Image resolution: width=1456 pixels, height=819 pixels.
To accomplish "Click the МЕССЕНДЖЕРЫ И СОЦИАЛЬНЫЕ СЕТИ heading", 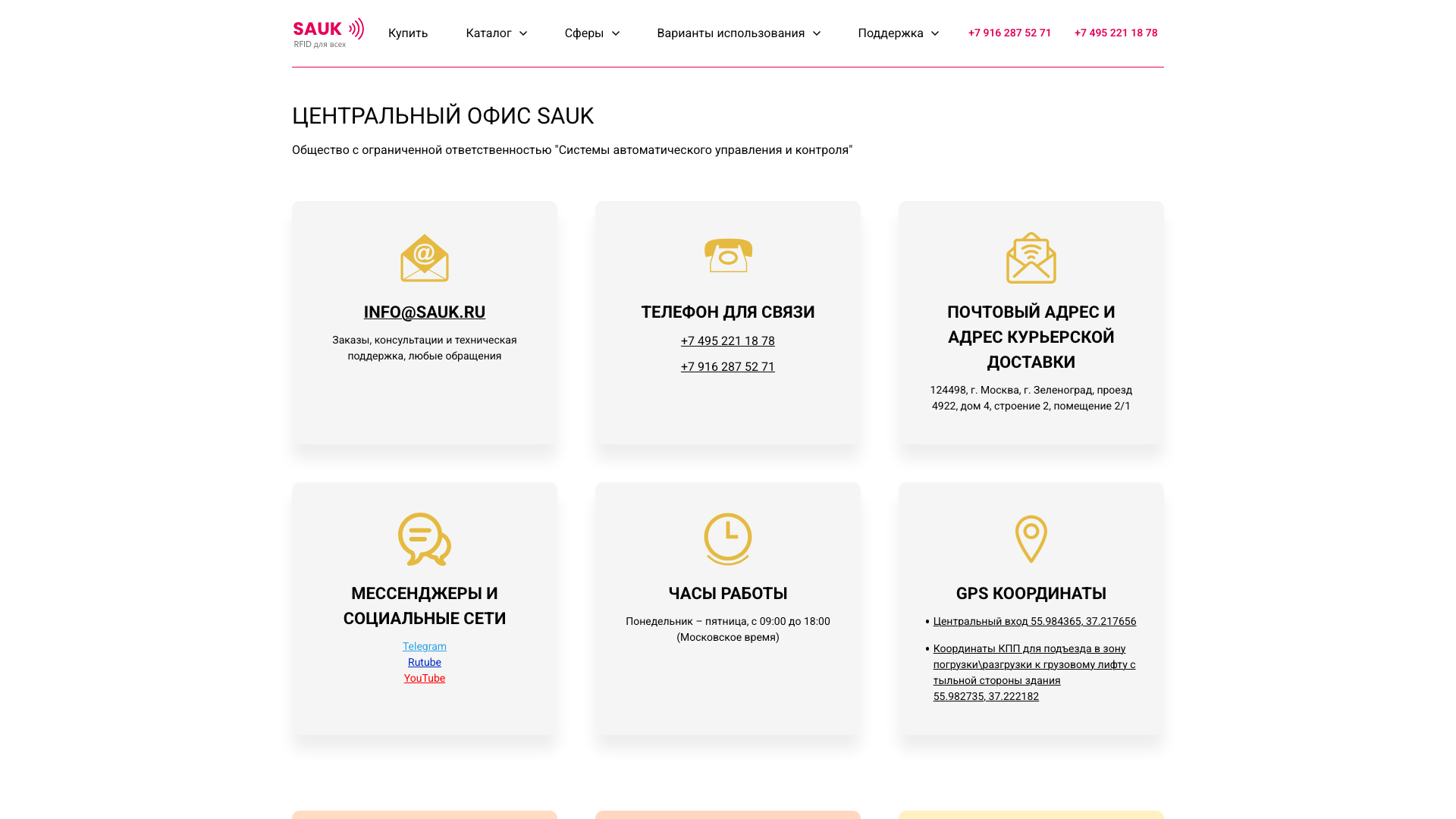I will pyautogui.click(x=425, y=606).
